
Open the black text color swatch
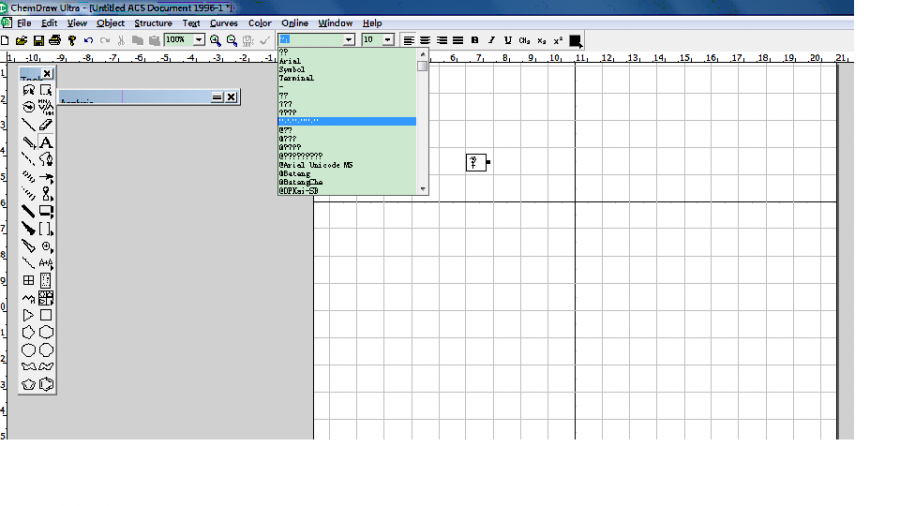tap(575, 40)
